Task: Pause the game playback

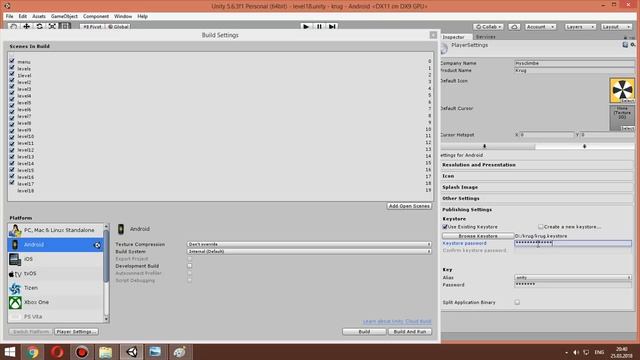Action: [319, 27]
